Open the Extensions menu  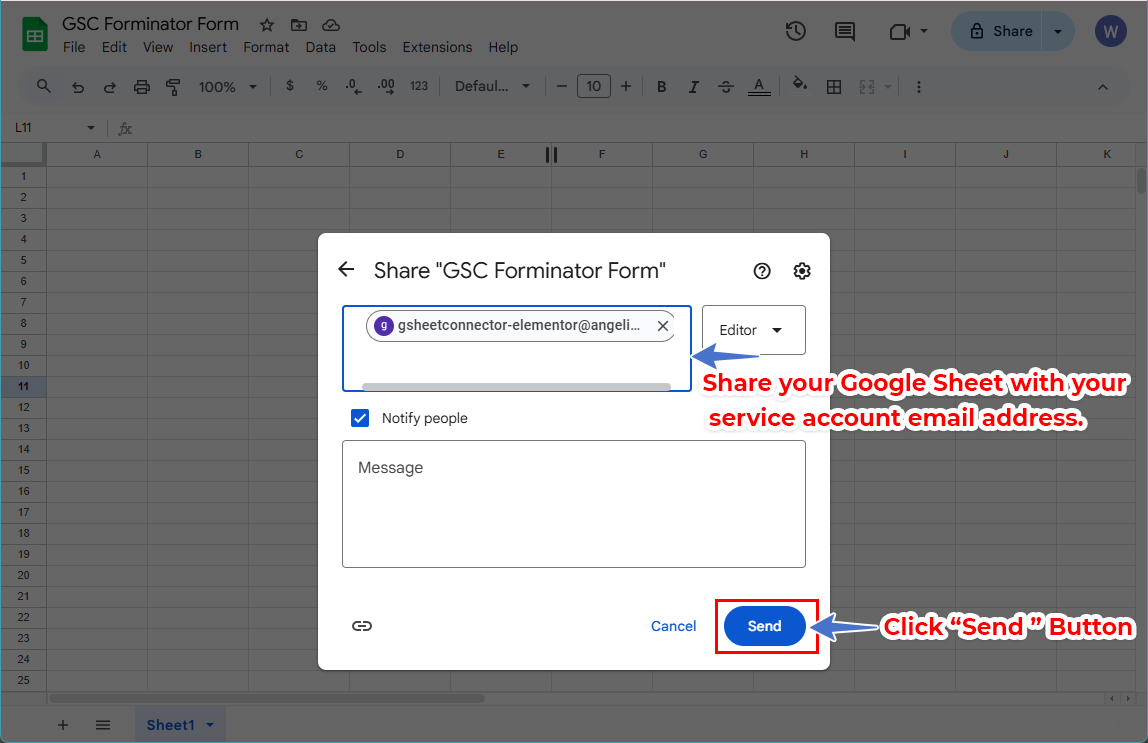pyautogui.click(x=437, y=47)
